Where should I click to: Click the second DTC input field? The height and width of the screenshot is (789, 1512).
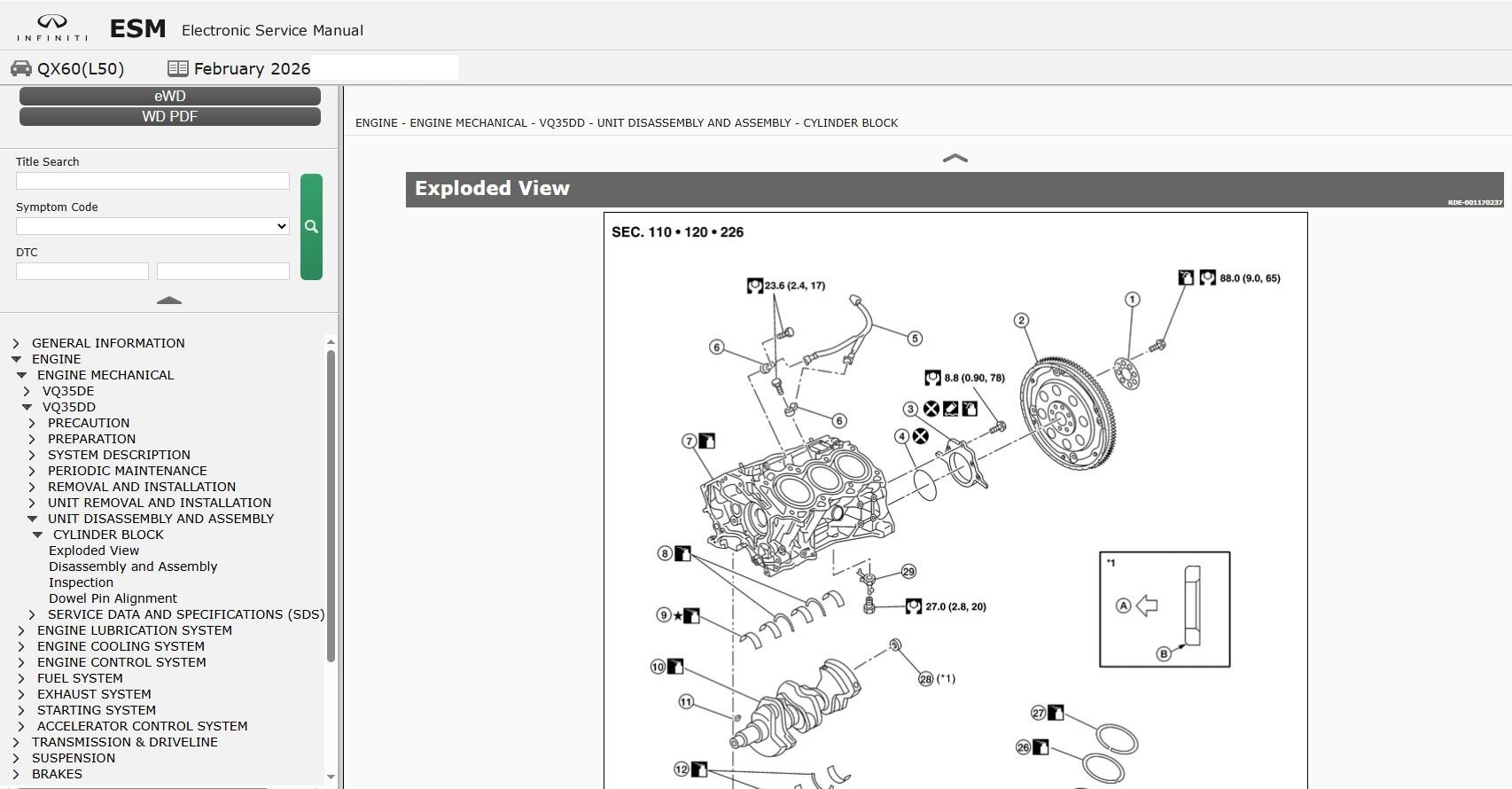(x=223, y=271)
